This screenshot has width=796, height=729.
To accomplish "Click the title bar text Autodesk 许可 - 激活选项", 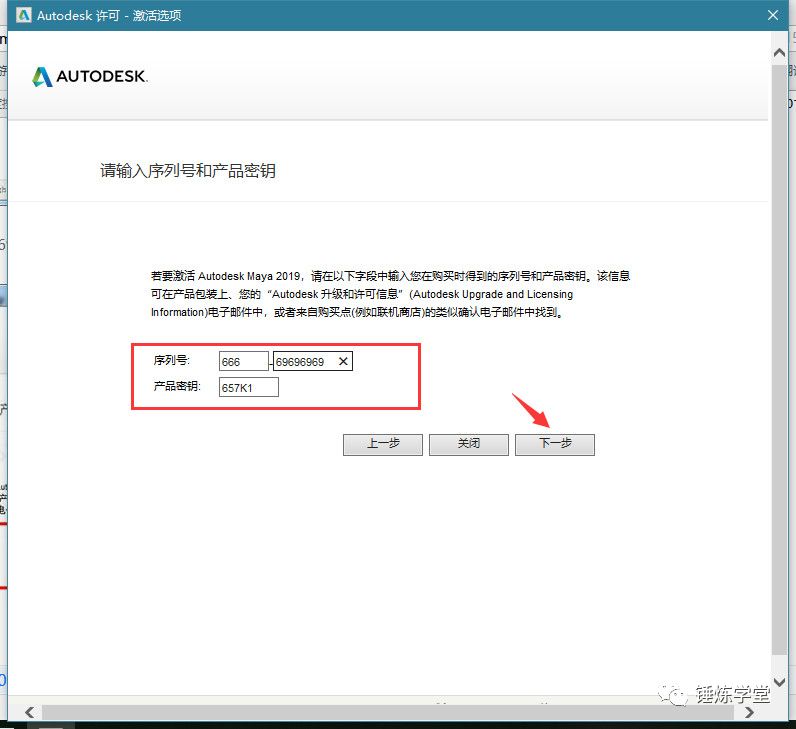I will point(109,16).
